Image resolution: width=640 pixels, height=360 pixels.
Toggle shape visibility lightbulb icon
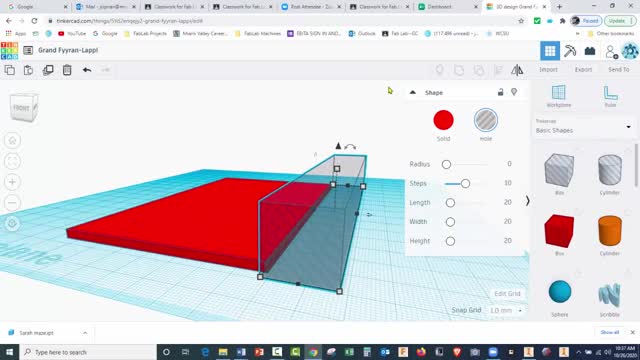(x=514, y=92)
